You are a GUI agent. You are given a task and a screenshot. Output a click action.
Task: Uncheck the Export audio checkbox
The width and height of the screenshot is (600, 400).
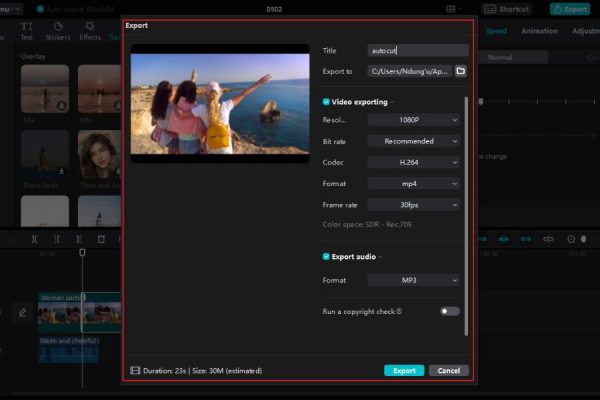[327, 257]
